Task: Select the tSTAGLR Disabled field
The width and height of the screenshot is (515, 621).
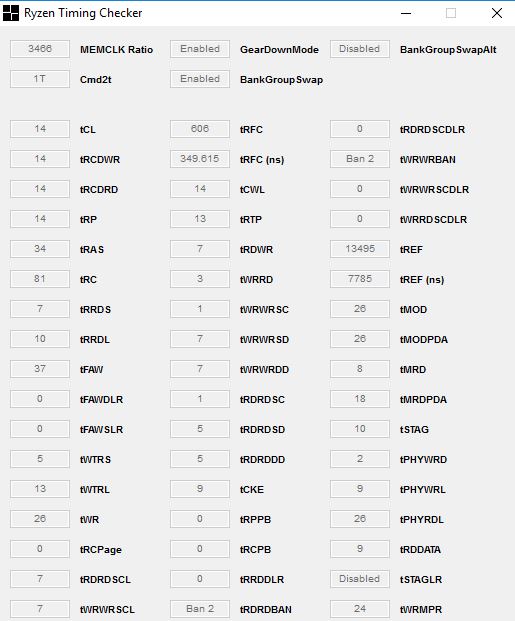Action: 360,579
